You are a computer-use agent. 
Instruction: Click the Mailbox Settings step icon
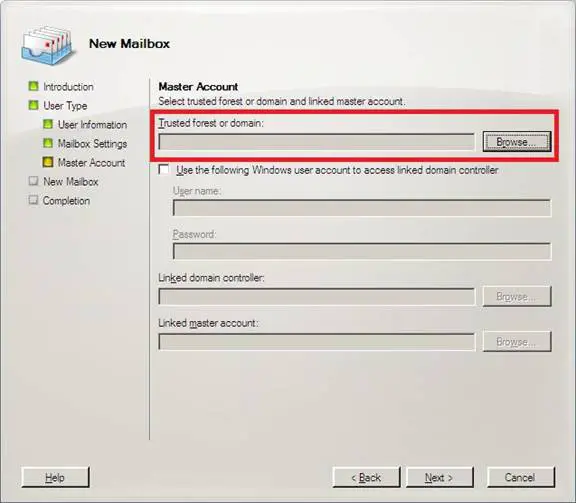coord(48,143)
